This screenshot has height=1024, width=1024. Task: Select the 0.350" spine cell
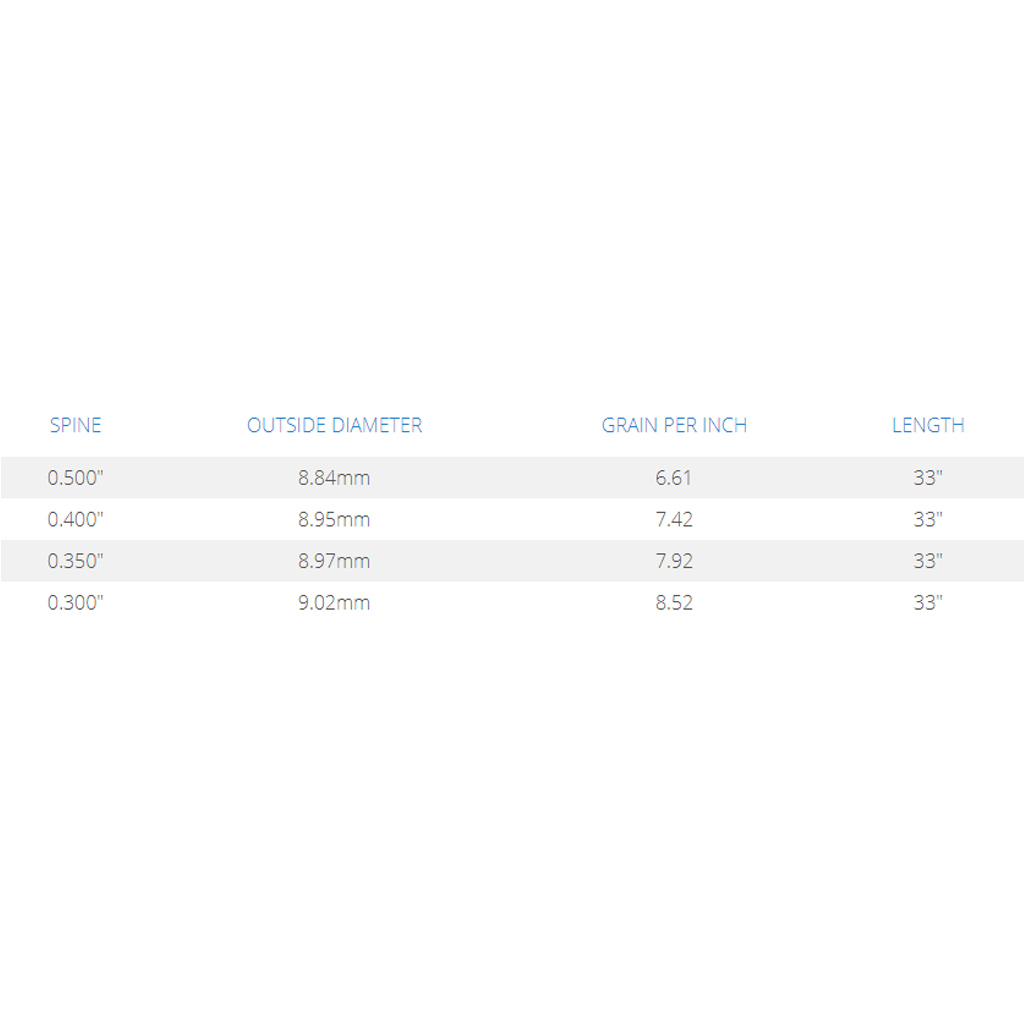coord(76,561)
